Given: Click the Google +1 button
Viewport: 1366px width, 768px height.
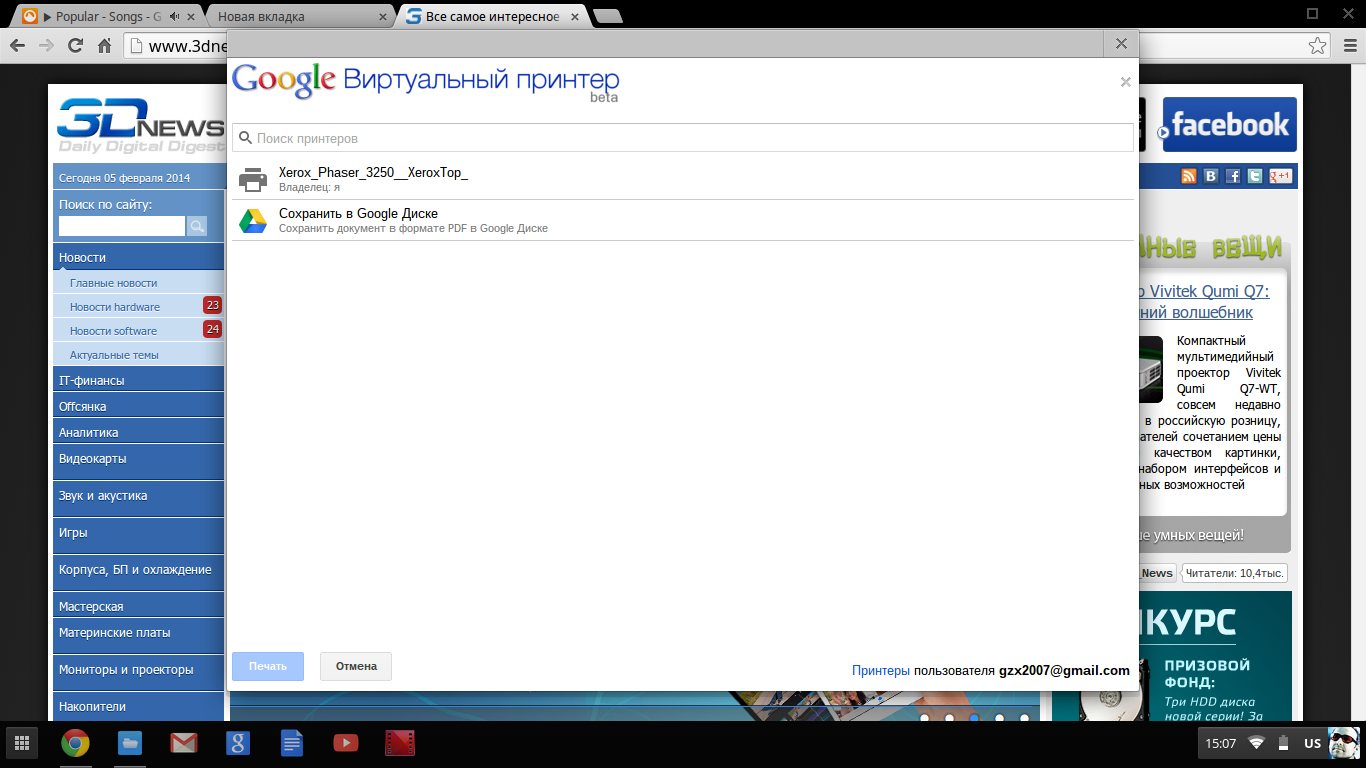Looking at the screenshot, I should [x=1281, y=176].
